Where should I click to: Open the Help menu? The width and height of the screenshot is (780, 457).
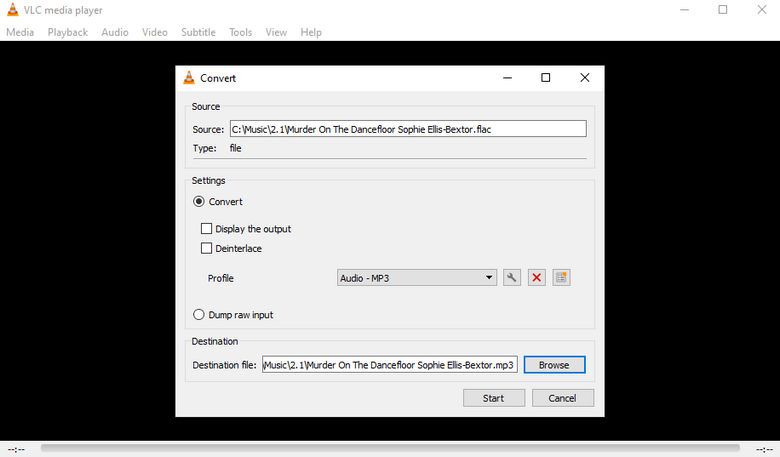point(311,32)
